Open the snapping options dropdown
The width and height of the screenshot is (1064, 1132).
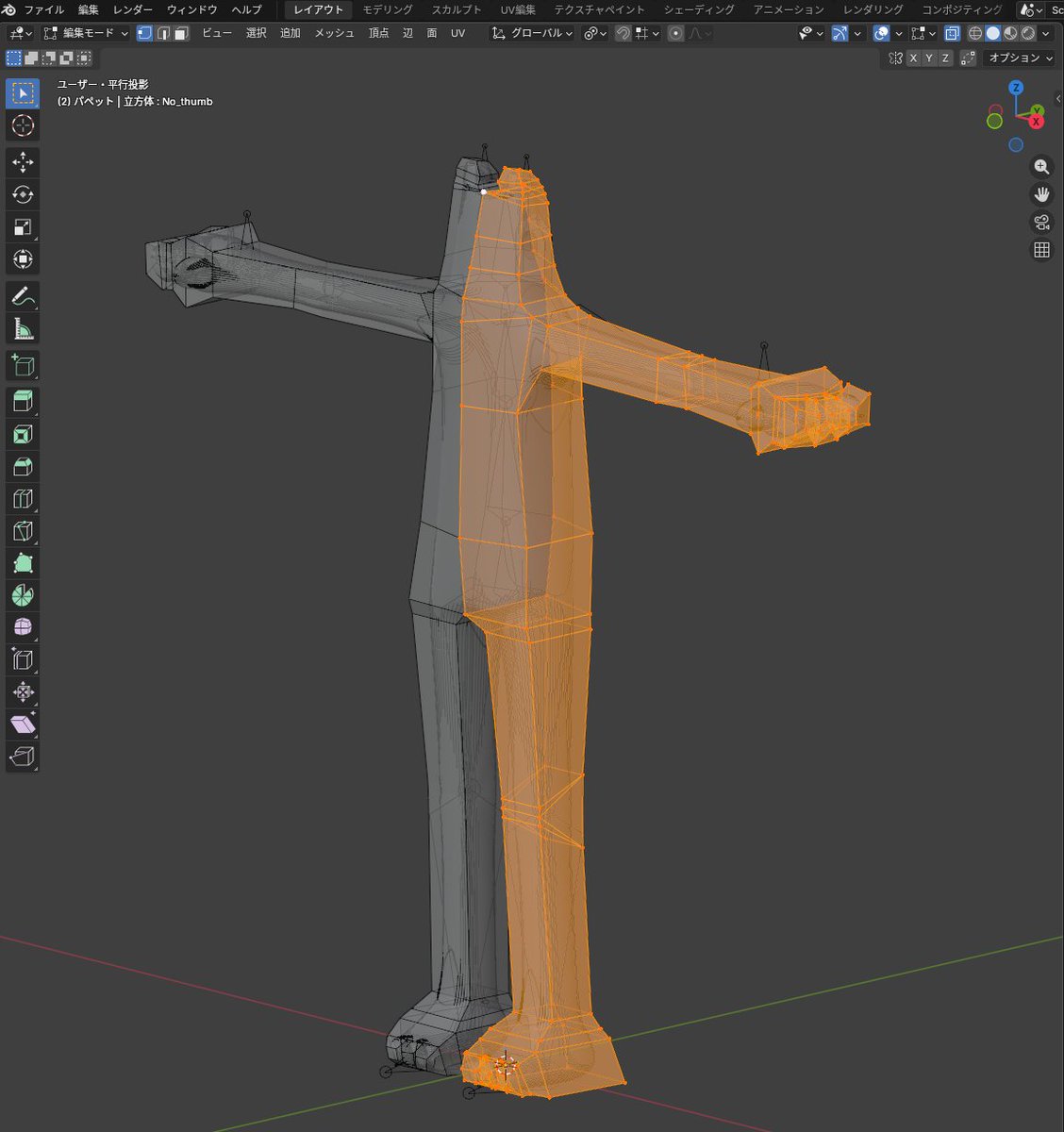click(x=647, y=33)
